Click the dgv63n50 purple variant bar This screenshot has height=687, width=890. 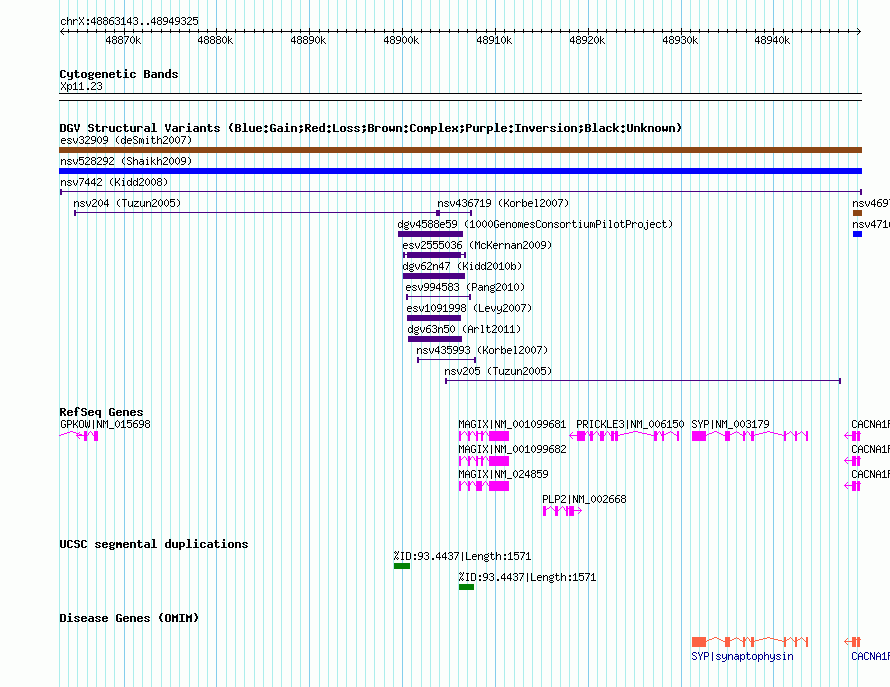(x=435, y=339)
